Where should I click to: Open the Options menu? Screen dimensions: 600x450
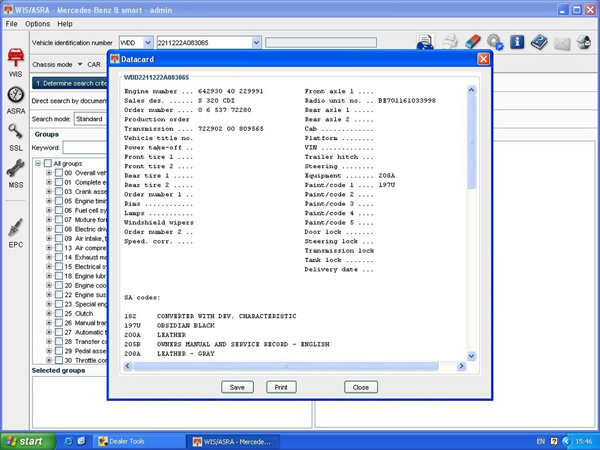coord(38,24)
